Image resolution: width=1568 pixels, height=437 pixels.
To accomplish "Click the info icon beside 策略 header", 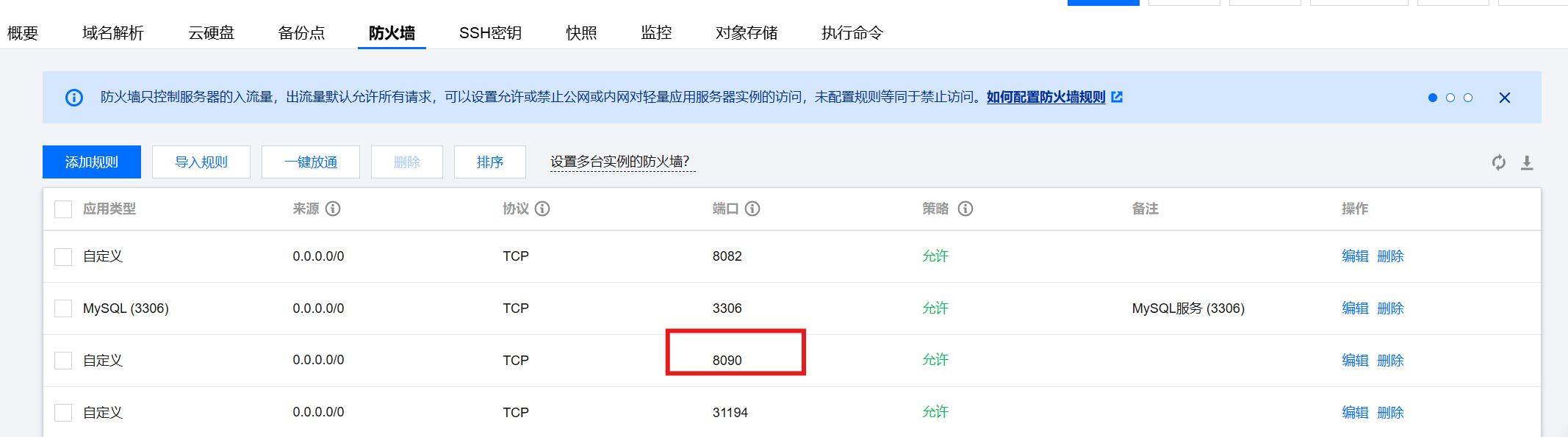I will pyautogui.click(x=965, y=209).
